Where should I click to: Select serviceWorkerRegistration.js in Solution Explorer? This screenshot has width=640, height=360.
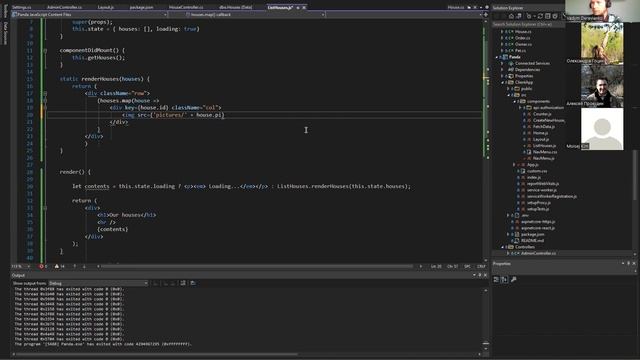point(551,196)
